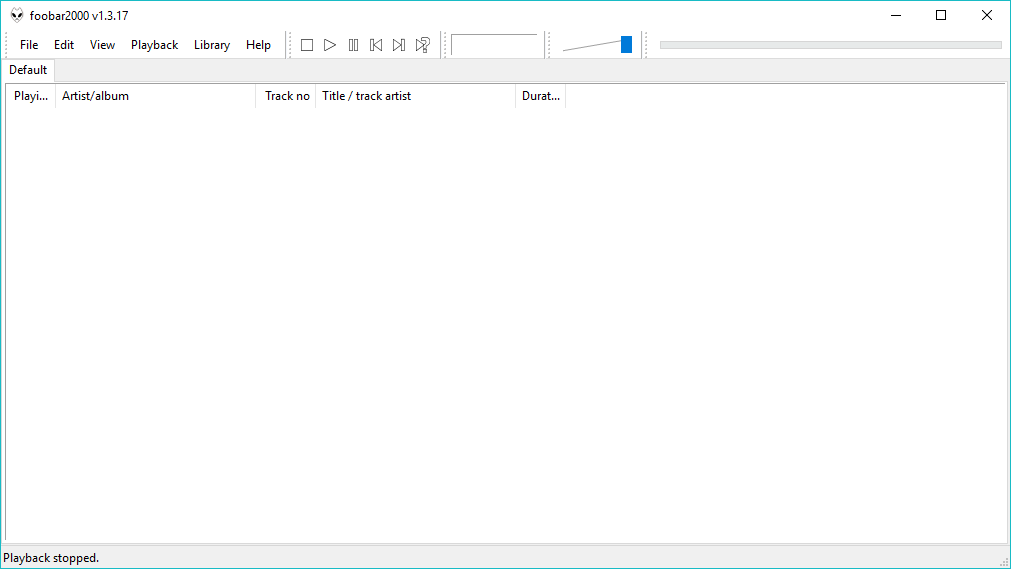This screenshot has height=569, width=1011.
Task: Click the Duration column header
Action: point(541,96)
